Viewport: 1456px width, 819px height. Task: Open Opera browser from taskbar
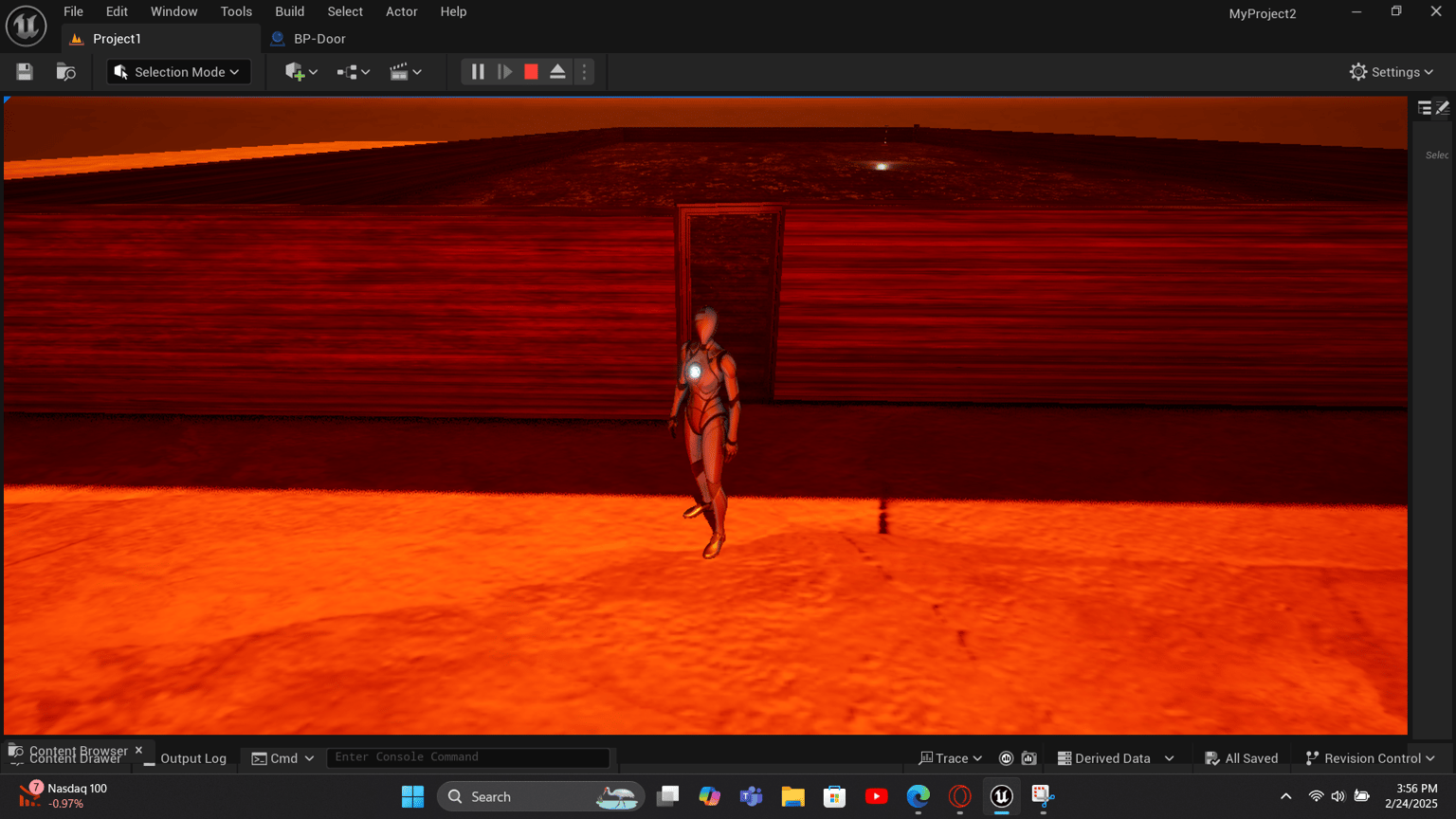pos(959,796)
